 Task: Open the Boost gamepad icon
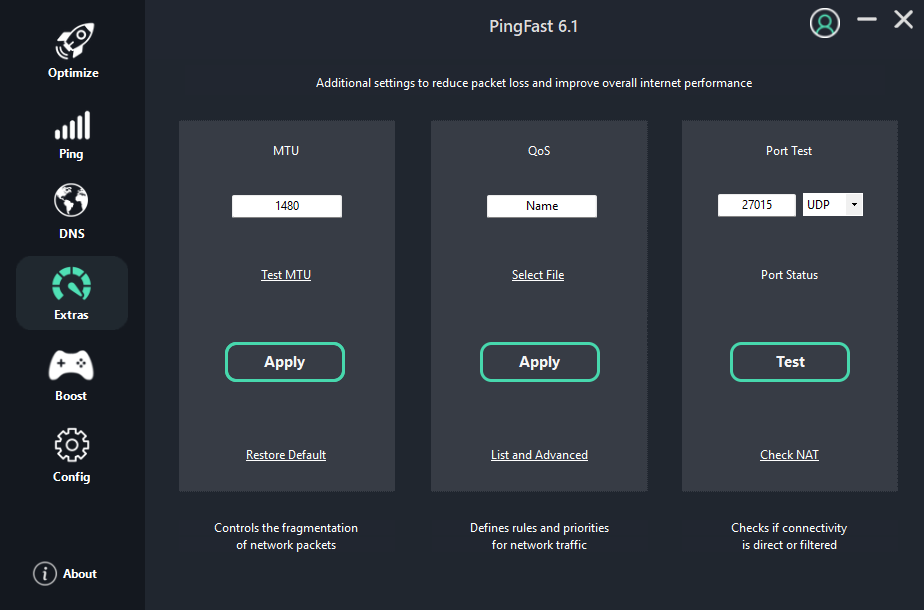(x=72, y=366)
